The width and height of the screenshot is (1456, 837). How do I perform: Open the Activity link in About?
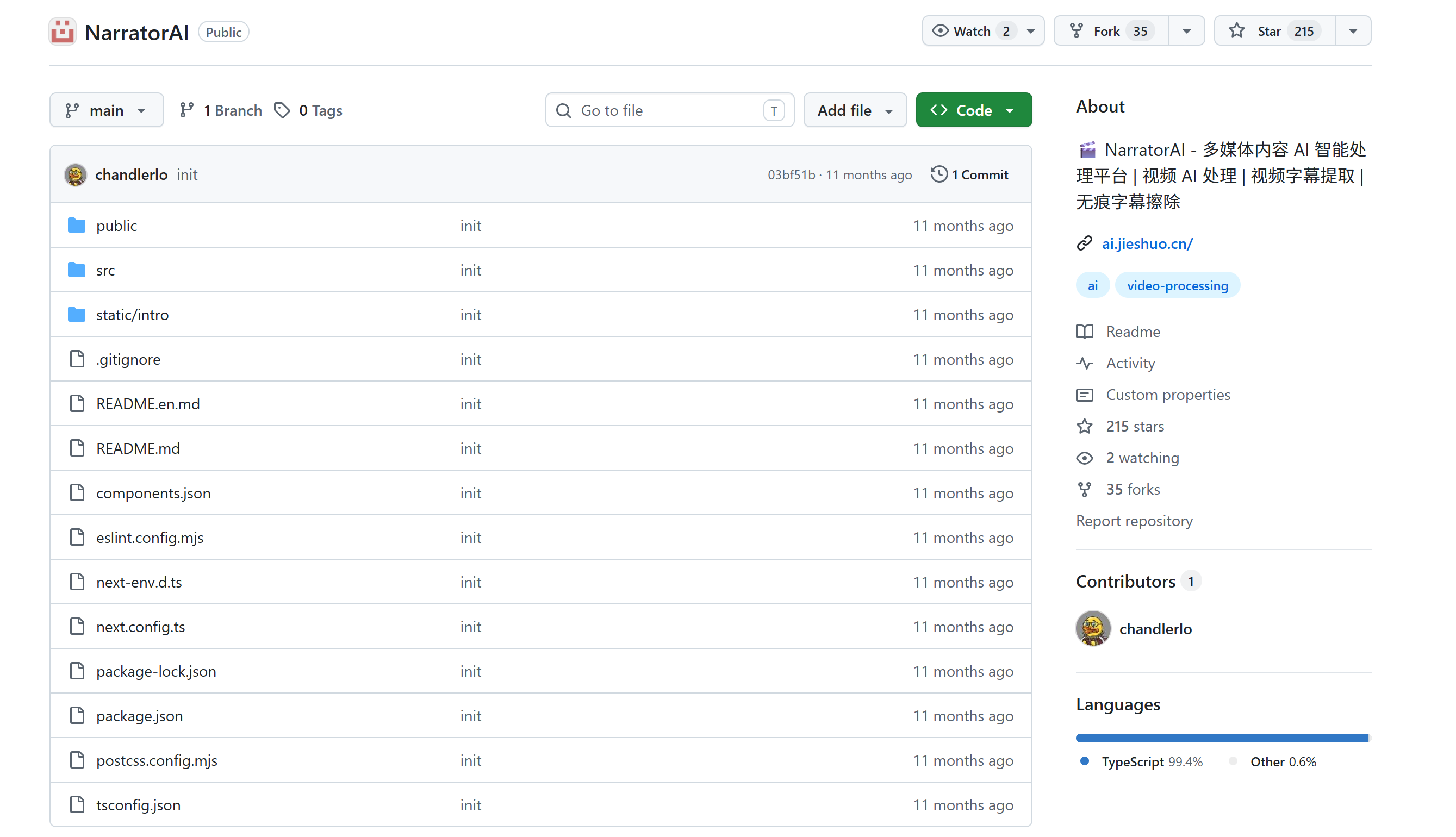[x=1130, y=363]
